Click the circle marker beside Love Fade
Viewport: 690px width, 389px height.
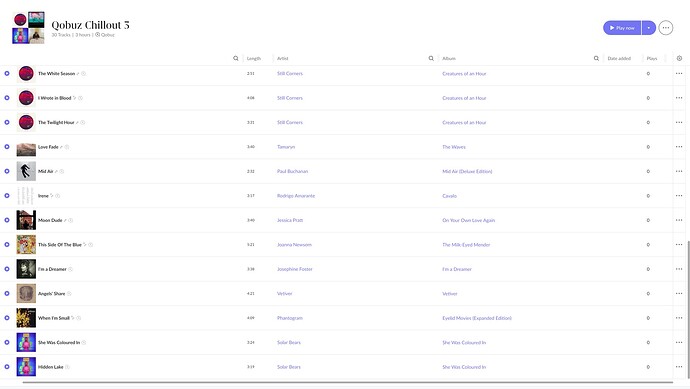pos(7,147)
